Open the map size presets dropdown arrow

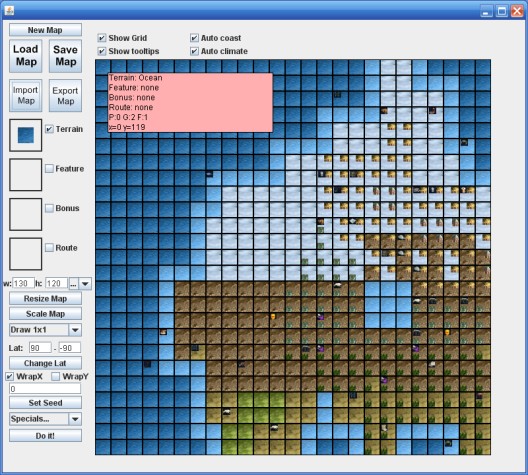[85, 284]
